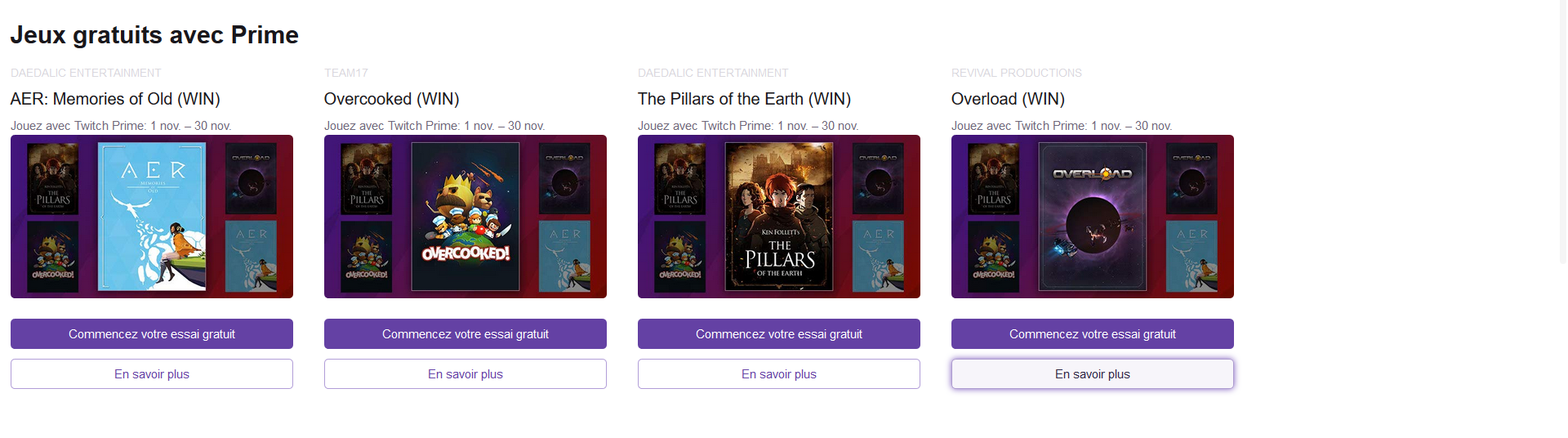Click REVIVAL PRODUCTIONS publisher label
This screenshot has height=438, width=1568.
1016,73
